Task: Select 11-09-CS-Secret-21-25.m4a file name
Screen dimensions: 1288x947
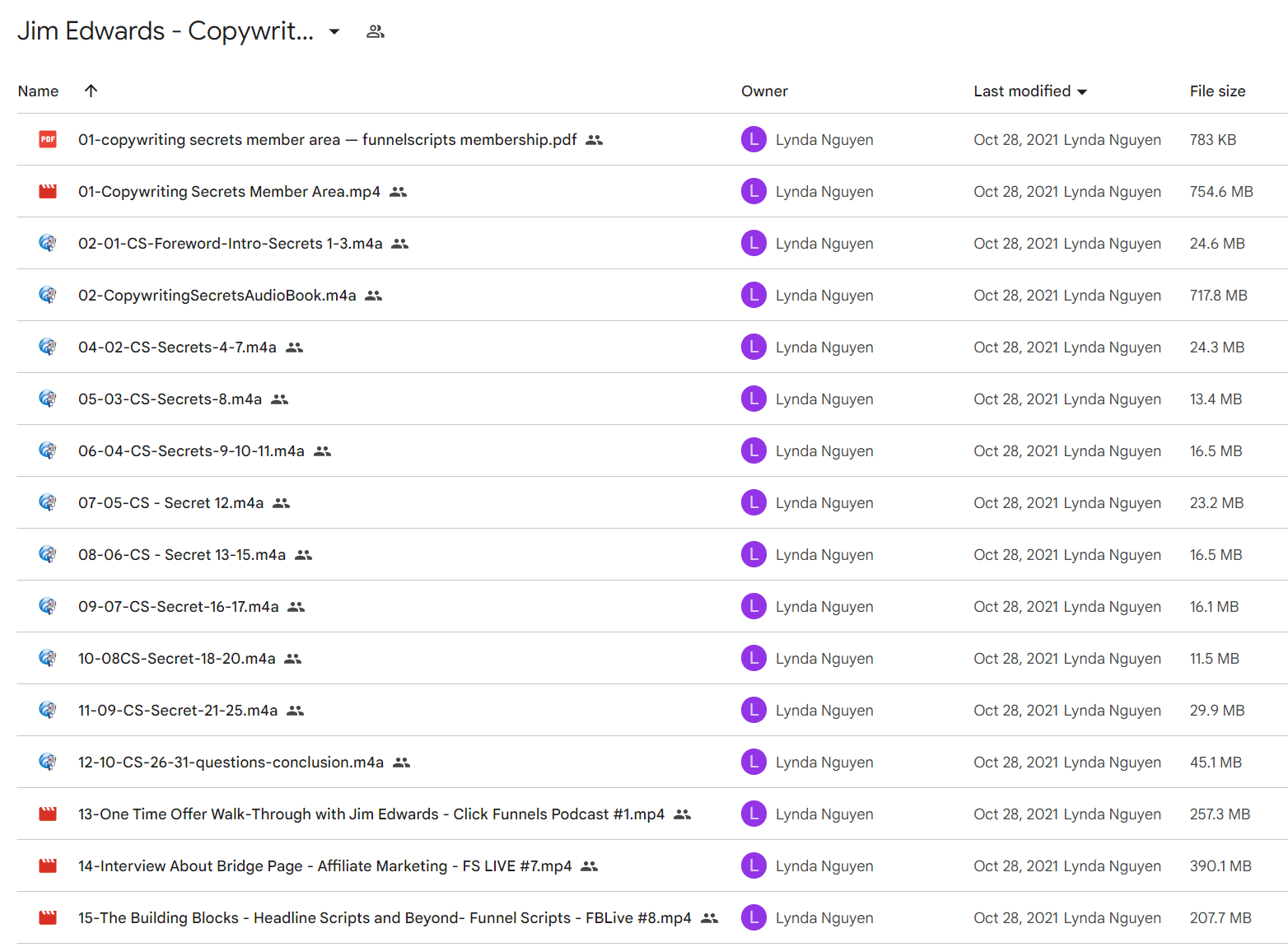Action: (x=178, y=711)
